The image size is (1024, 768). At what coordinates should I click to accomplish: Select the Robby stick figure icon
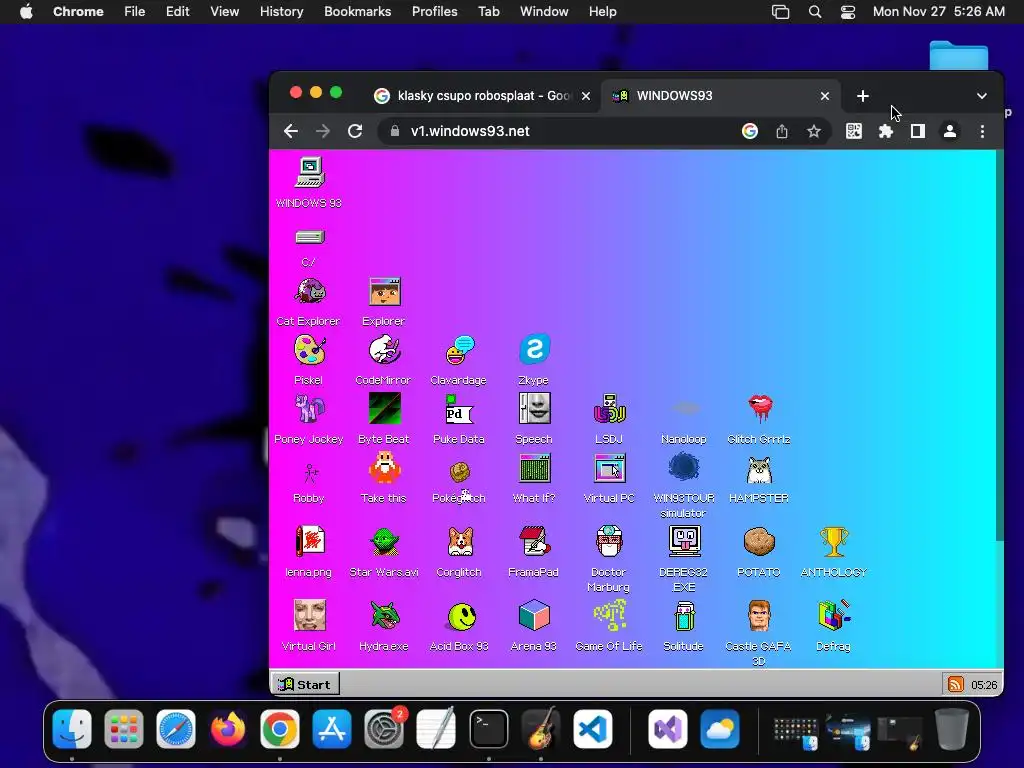pos(310,472)
